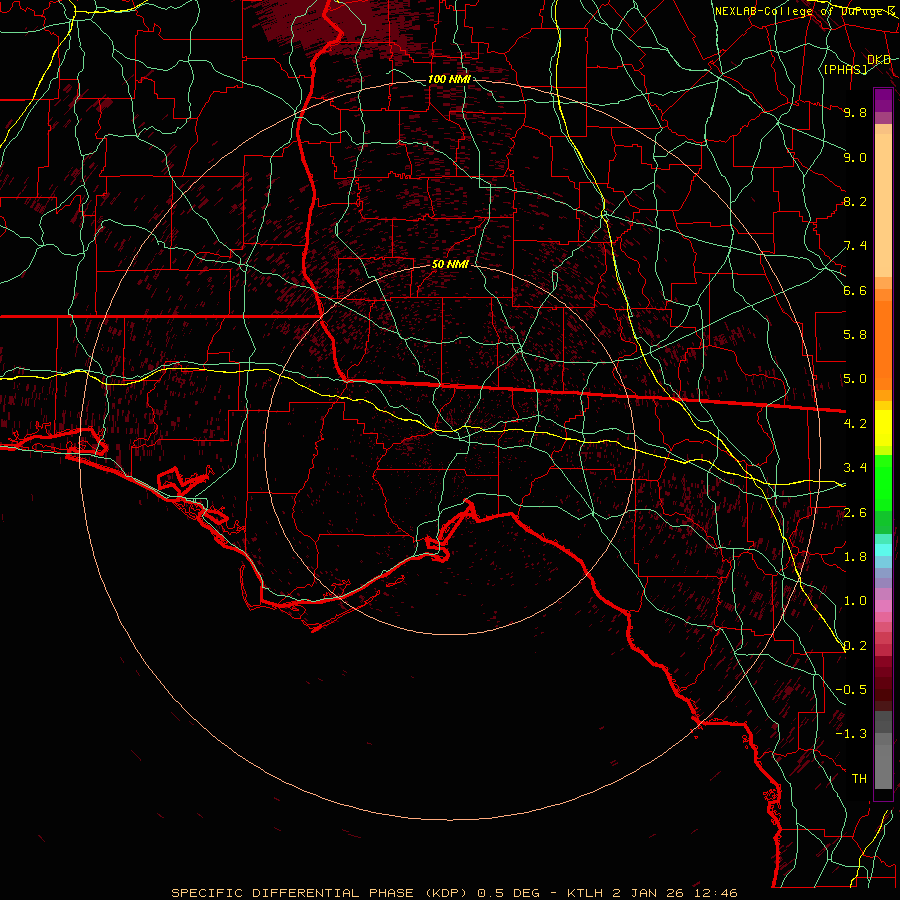Pick the yellow color bar segment

point(883,428)
